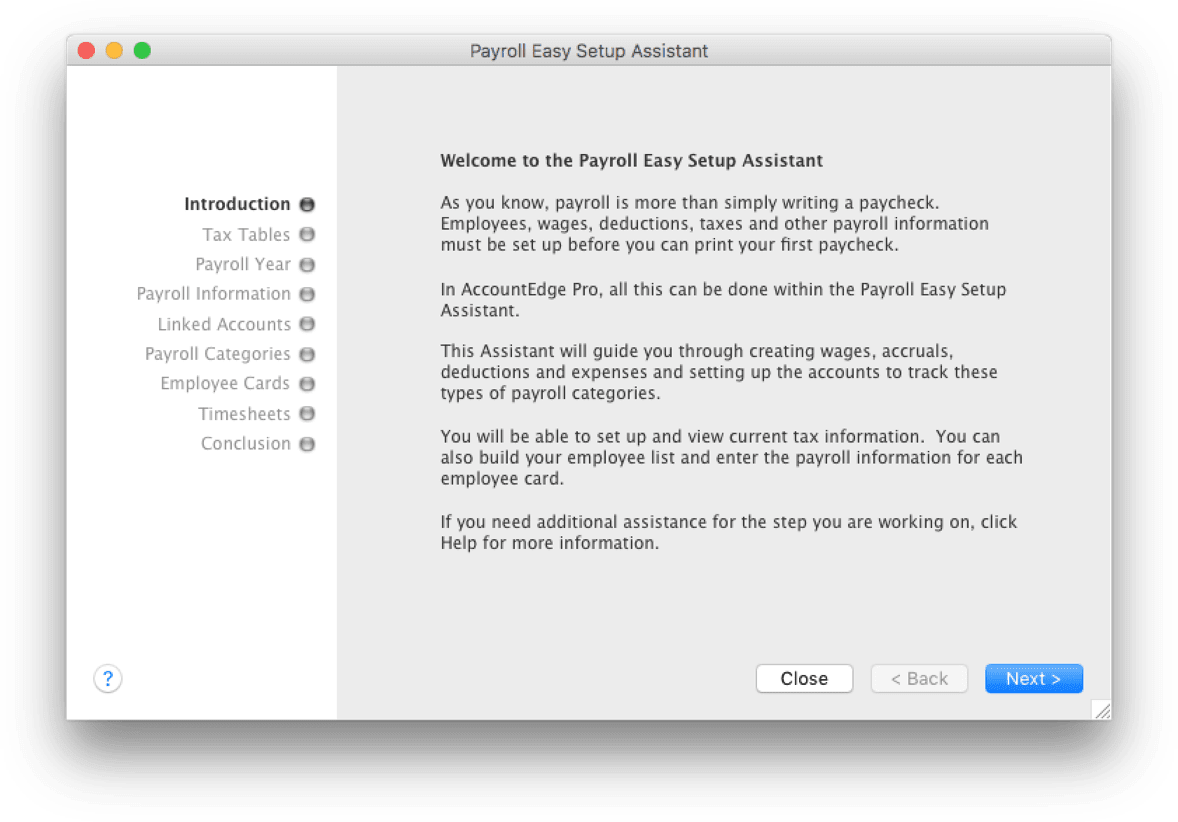This screenshot has height=822, width=1178.
Task: Click the bullet beside Employee Cards
Action: (x=307, y=384)
